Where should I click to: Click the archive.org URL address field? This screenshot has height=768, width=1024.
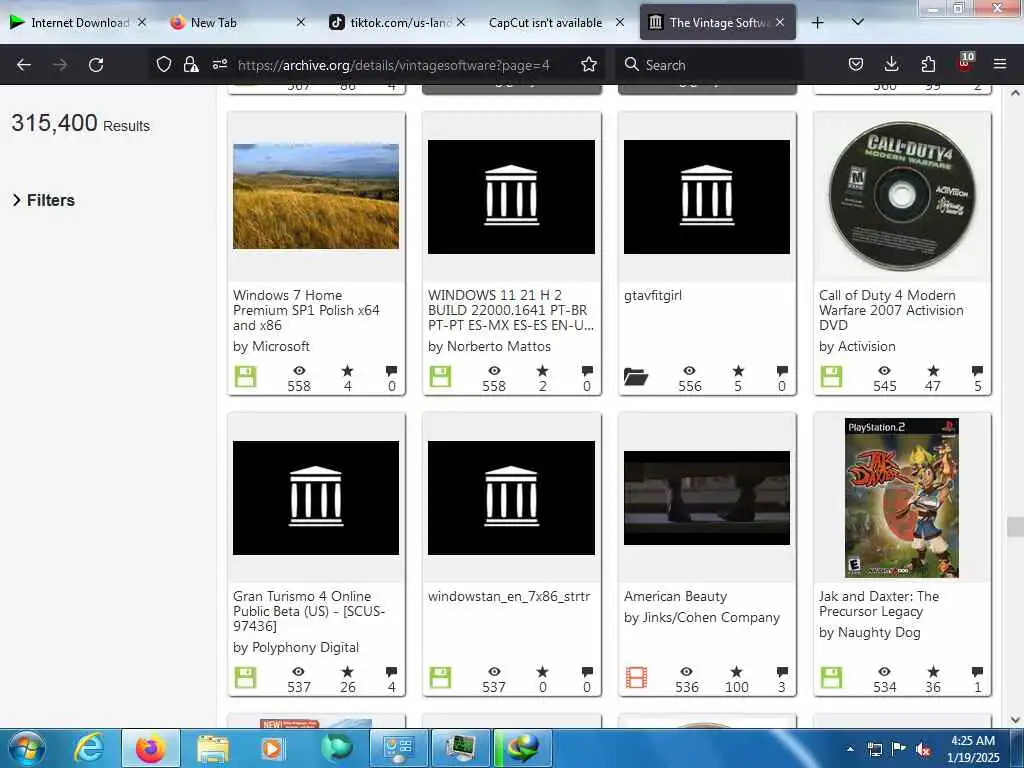(x=394, y=65)
